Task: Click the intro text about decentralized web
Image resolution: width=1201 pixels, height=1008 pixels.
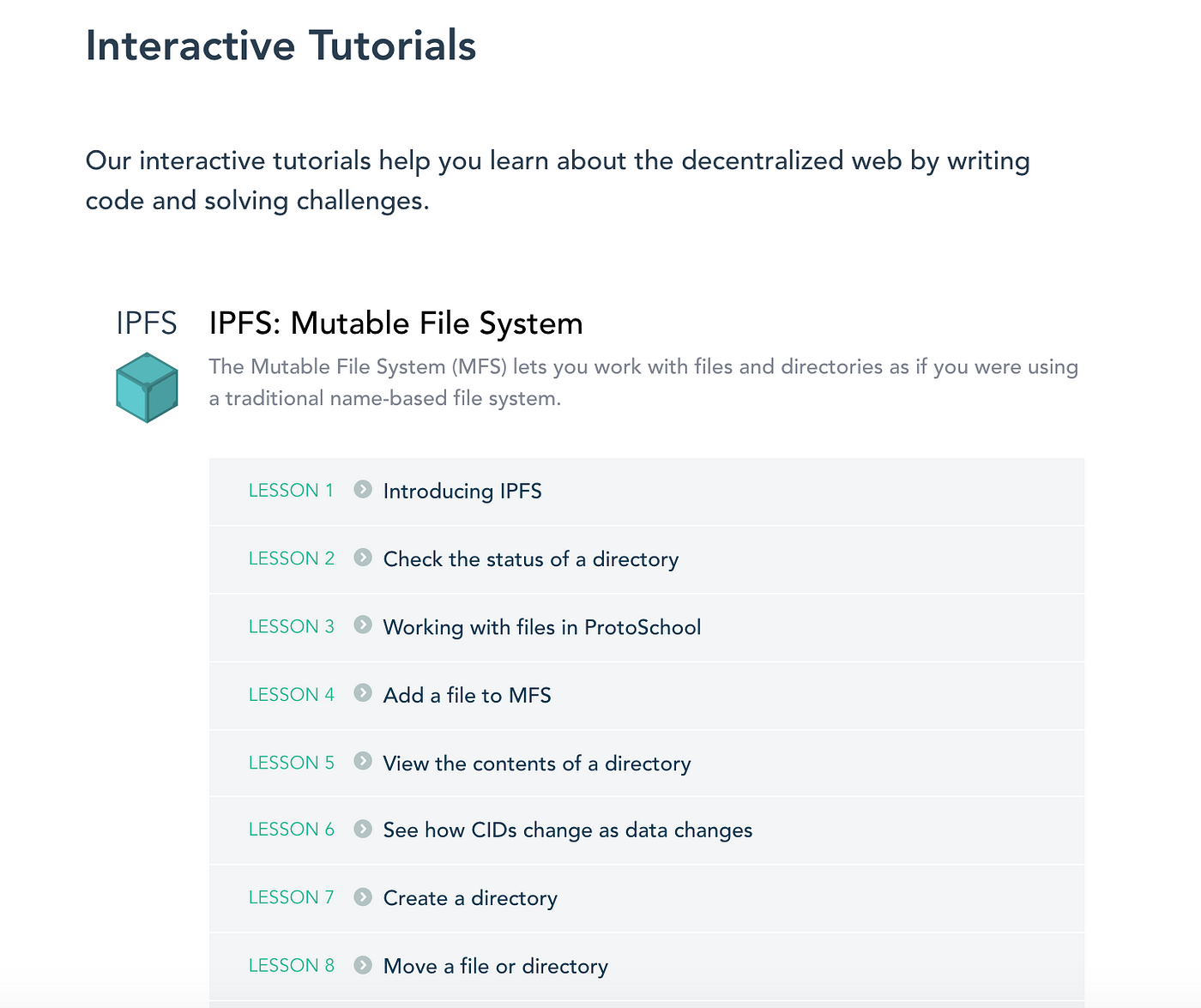Action: [x=558, y=180]
